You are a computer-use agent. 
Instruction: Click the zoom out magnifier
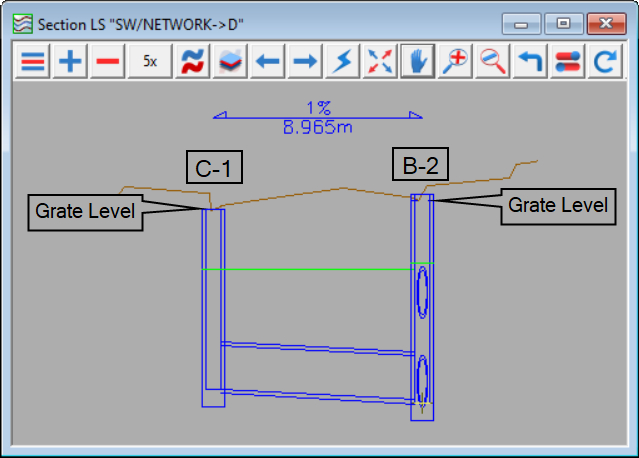click(492, 61)
